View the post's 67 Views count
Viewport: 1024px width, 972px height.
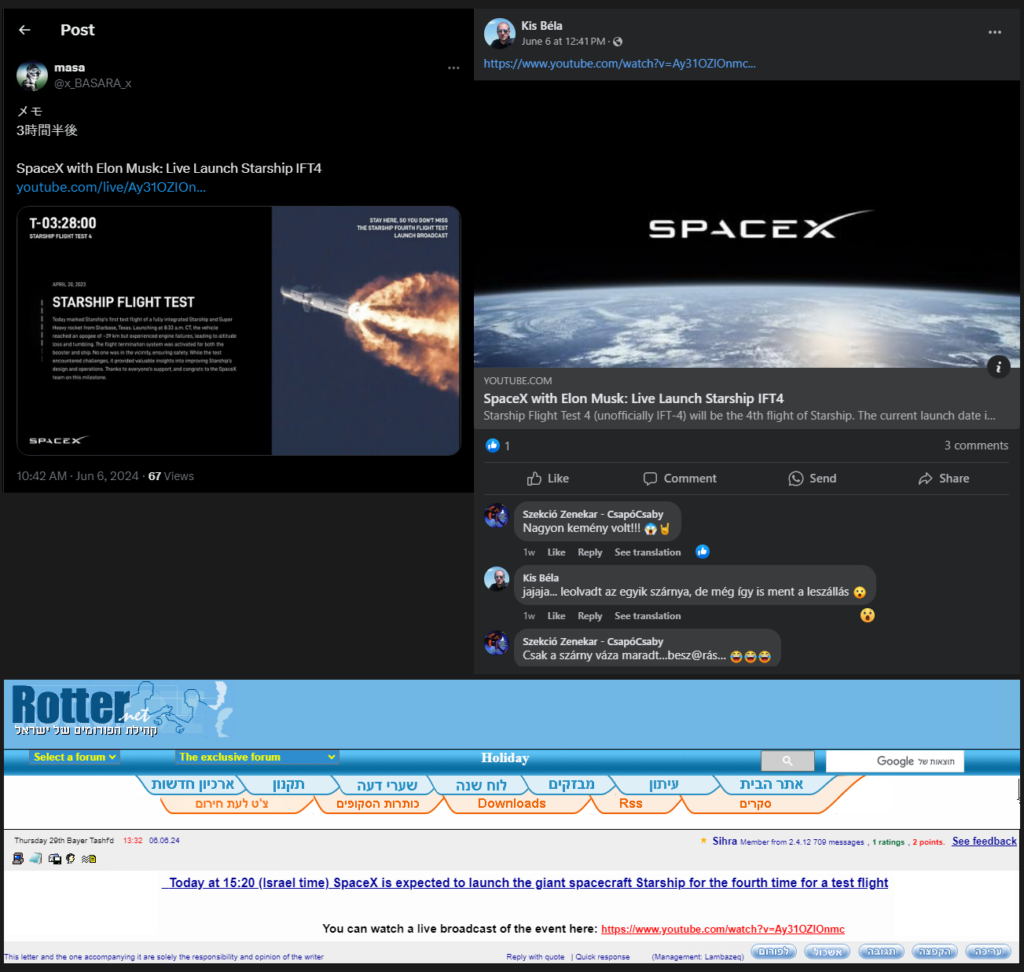coord(171,476)
